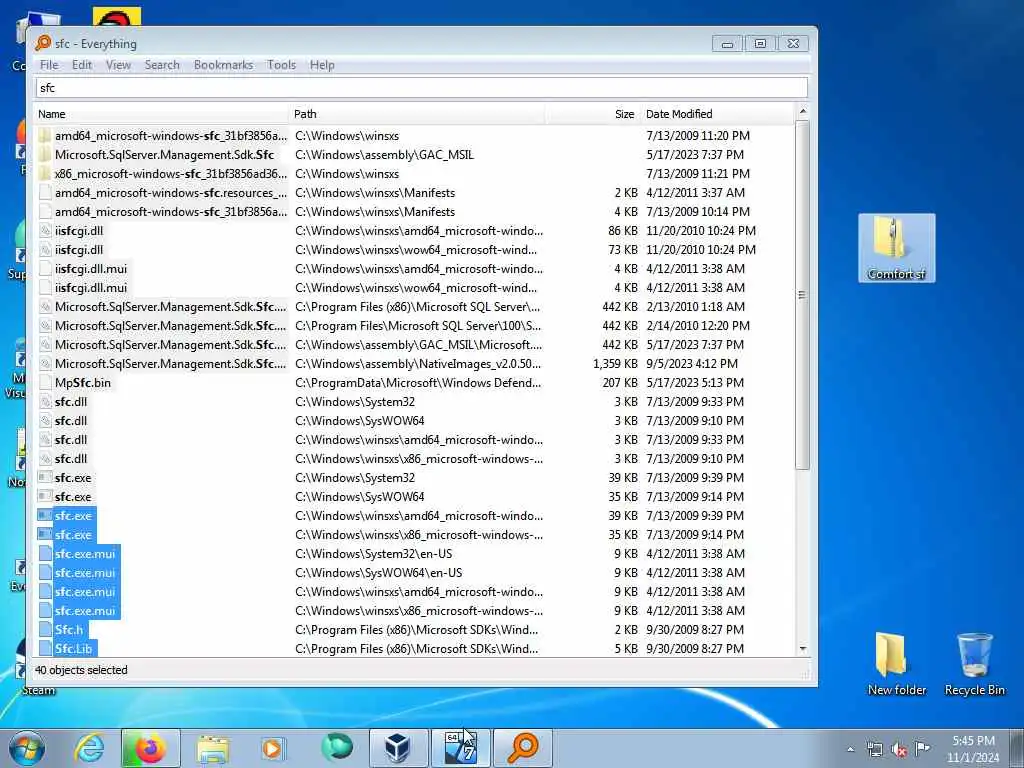Click the icon of the 86 KB iisfcgi.dll file
Viewport: 1024px width, 768px height.
click(x=44, y=231)
